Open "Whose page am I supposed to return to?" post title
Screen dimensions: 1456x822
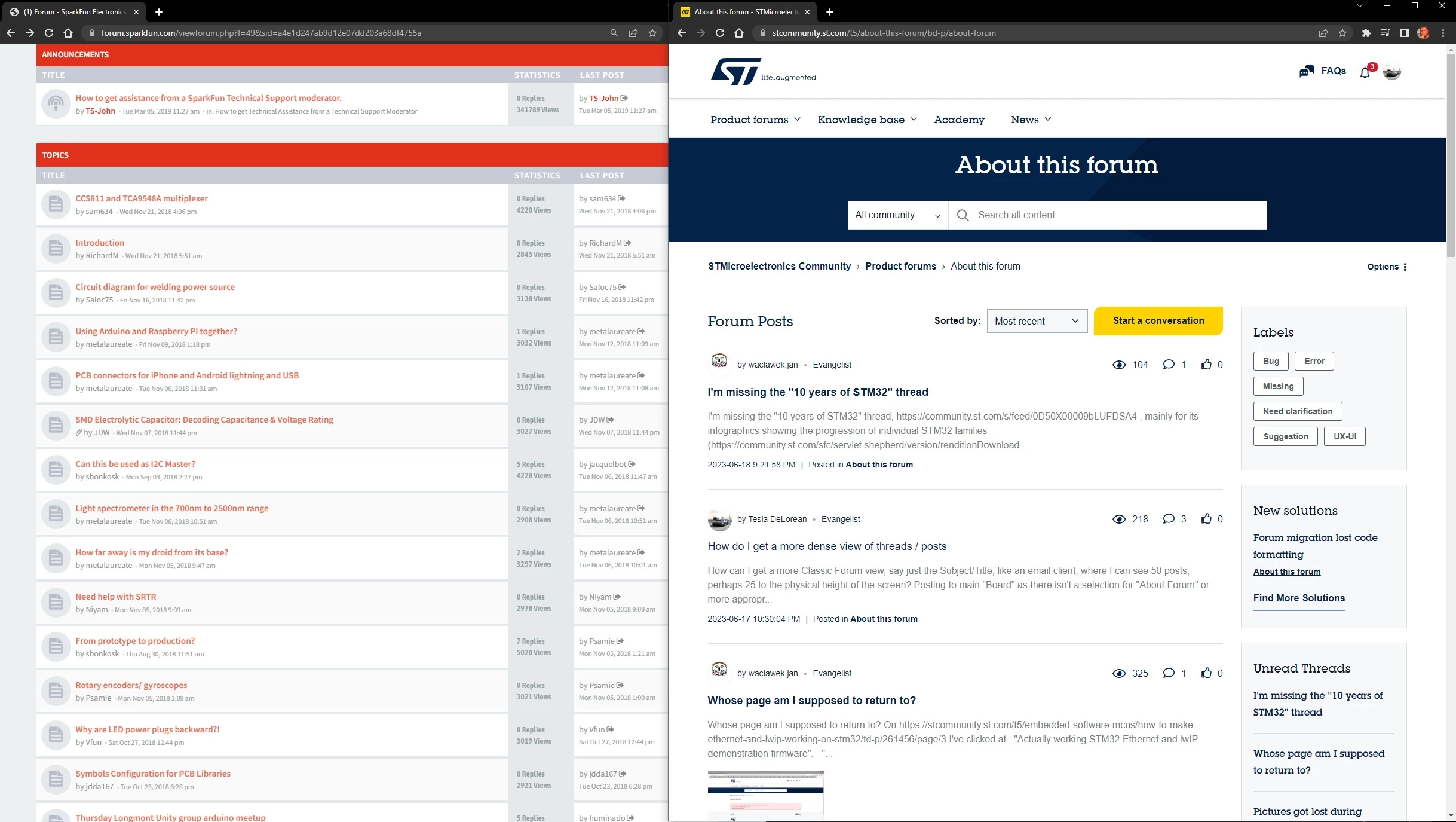pos(811,701)
